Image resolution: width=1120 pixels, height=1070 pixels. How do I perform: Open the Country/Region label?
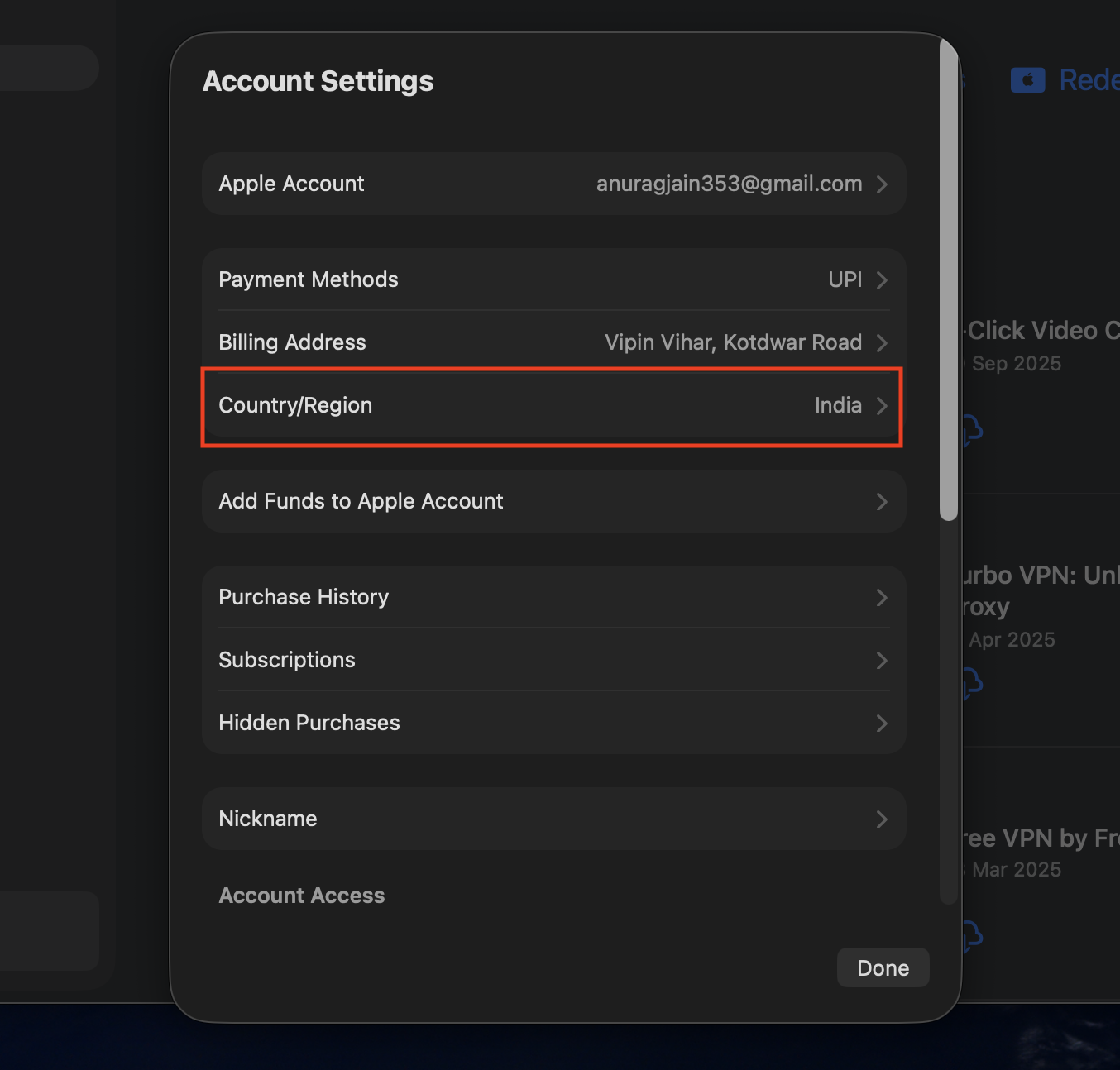(295, 405)
